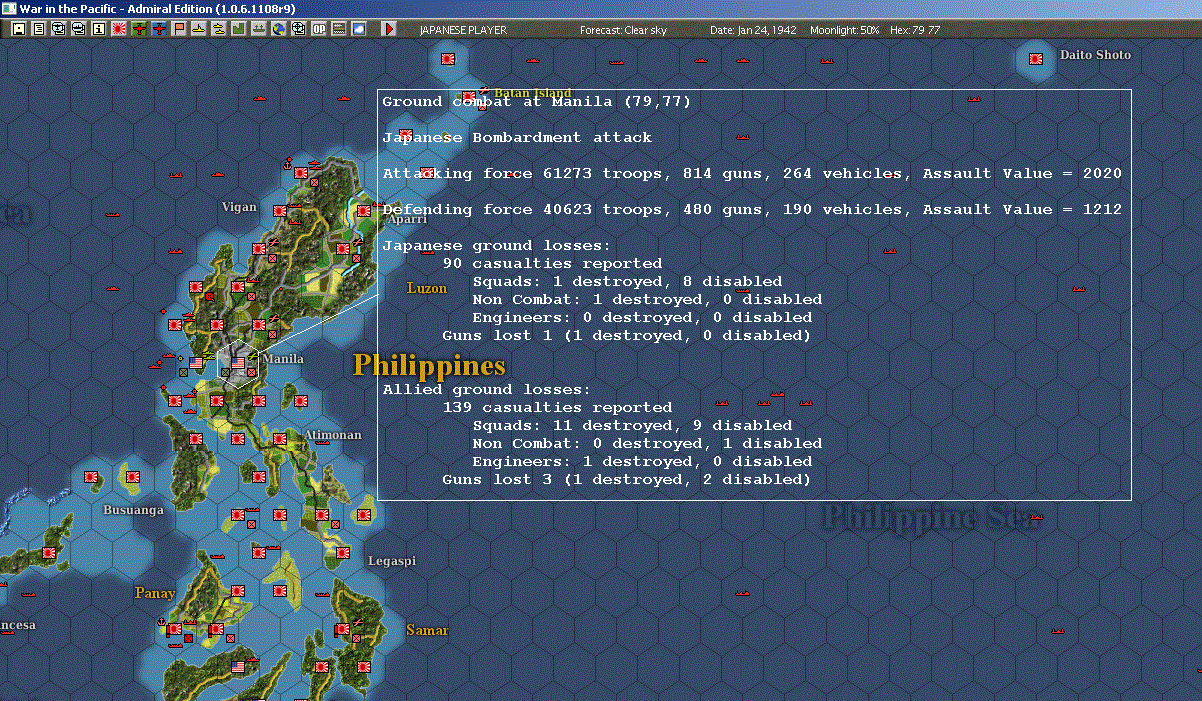This screenshot has height=701, width=1202.
Task: Select Japanese flag unit at Daito Shoto
Action: [x=1037, y=59]
